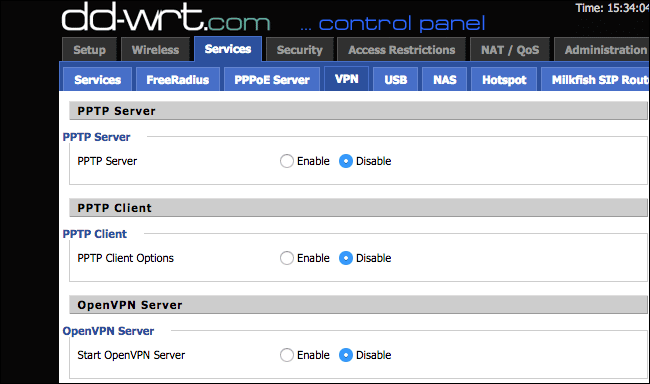Screen dimensions: 650x384
Task: Open the FreeRadius sub-tab
Action: [x=178, y=79]
